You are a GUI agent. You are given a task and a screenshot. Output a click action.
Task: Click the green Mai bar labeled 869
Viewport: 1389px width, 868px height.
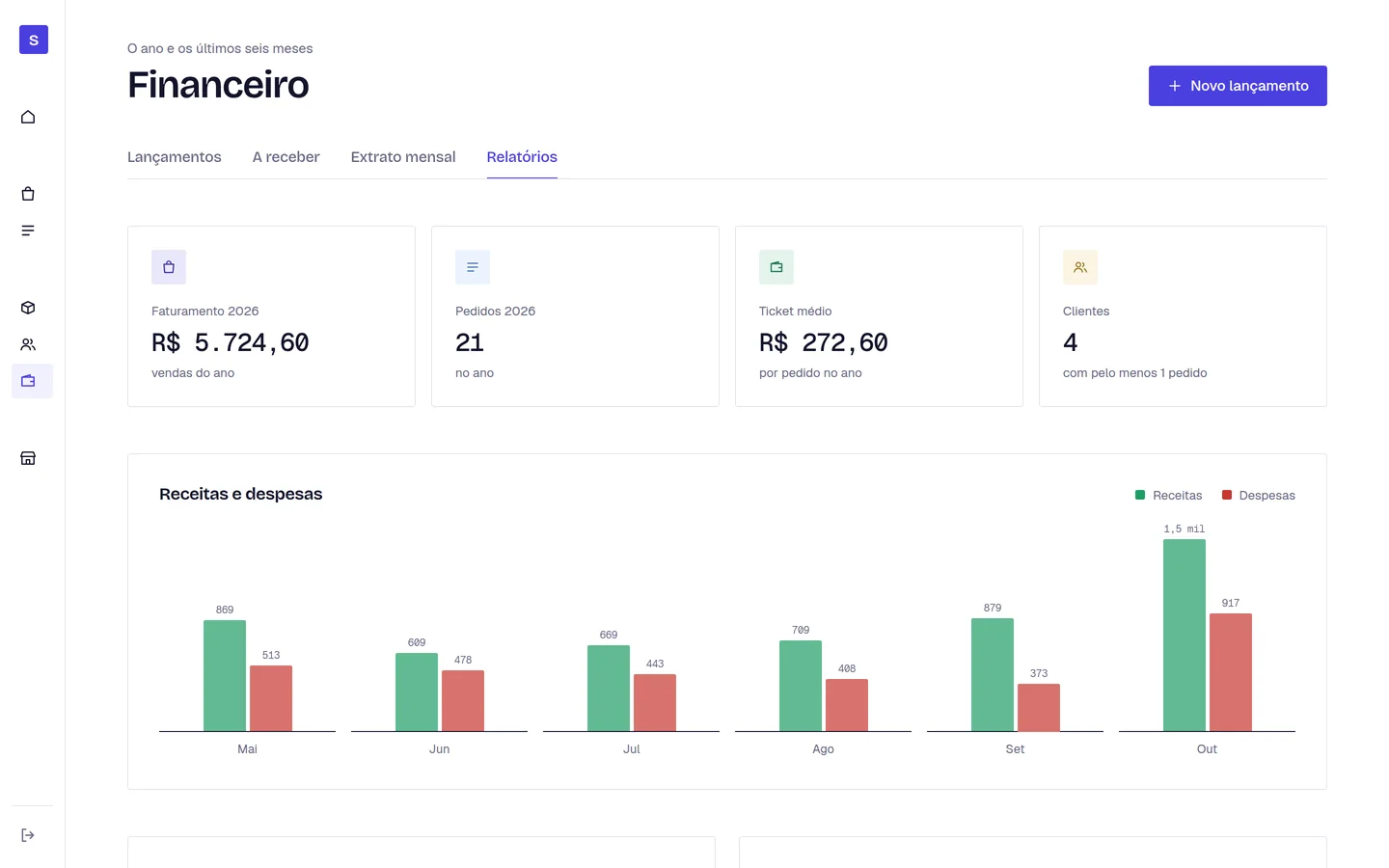pos(225,676)
